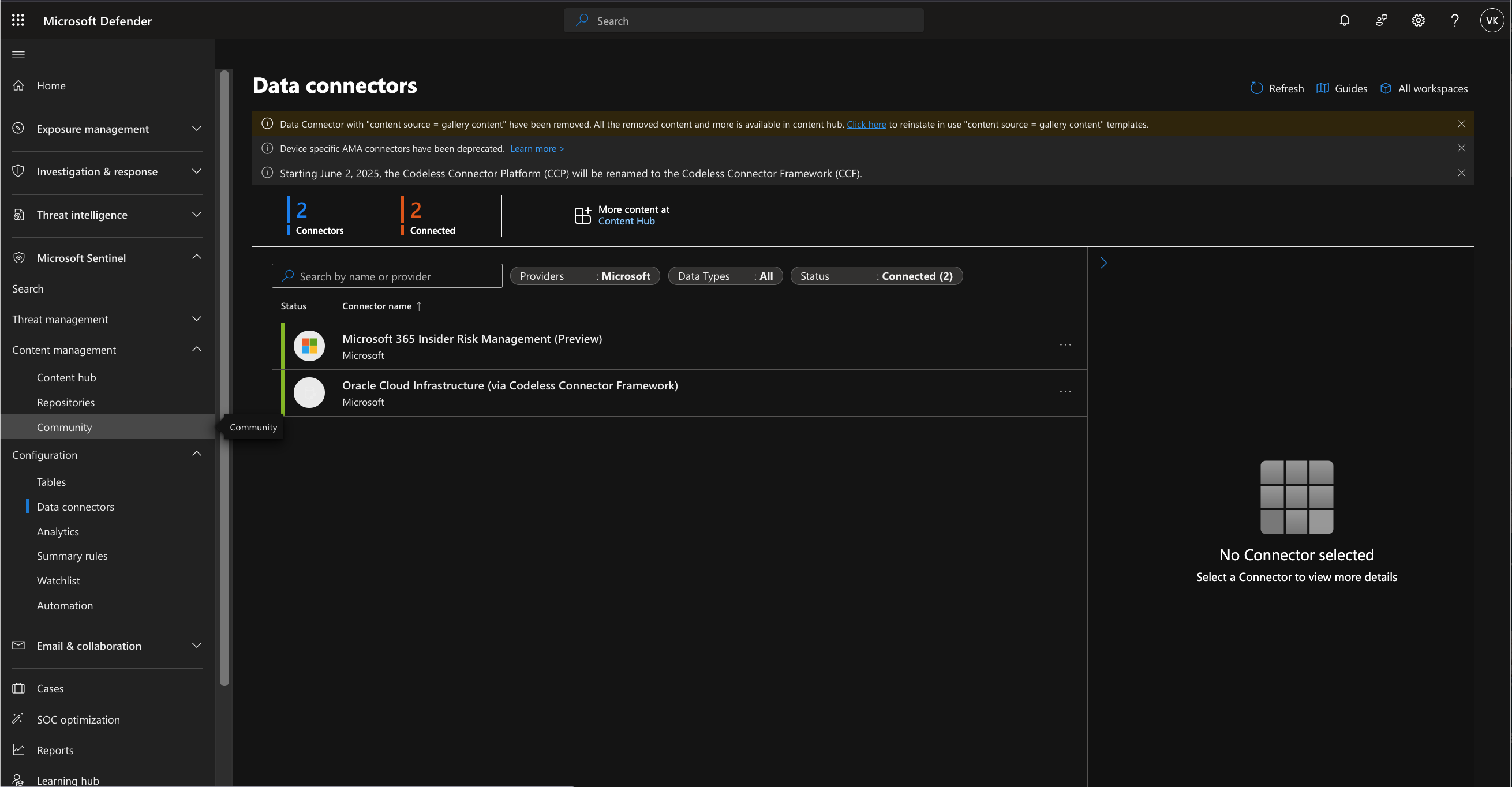
Task: Open the notifications bell icon
Action: [1344, 20]
